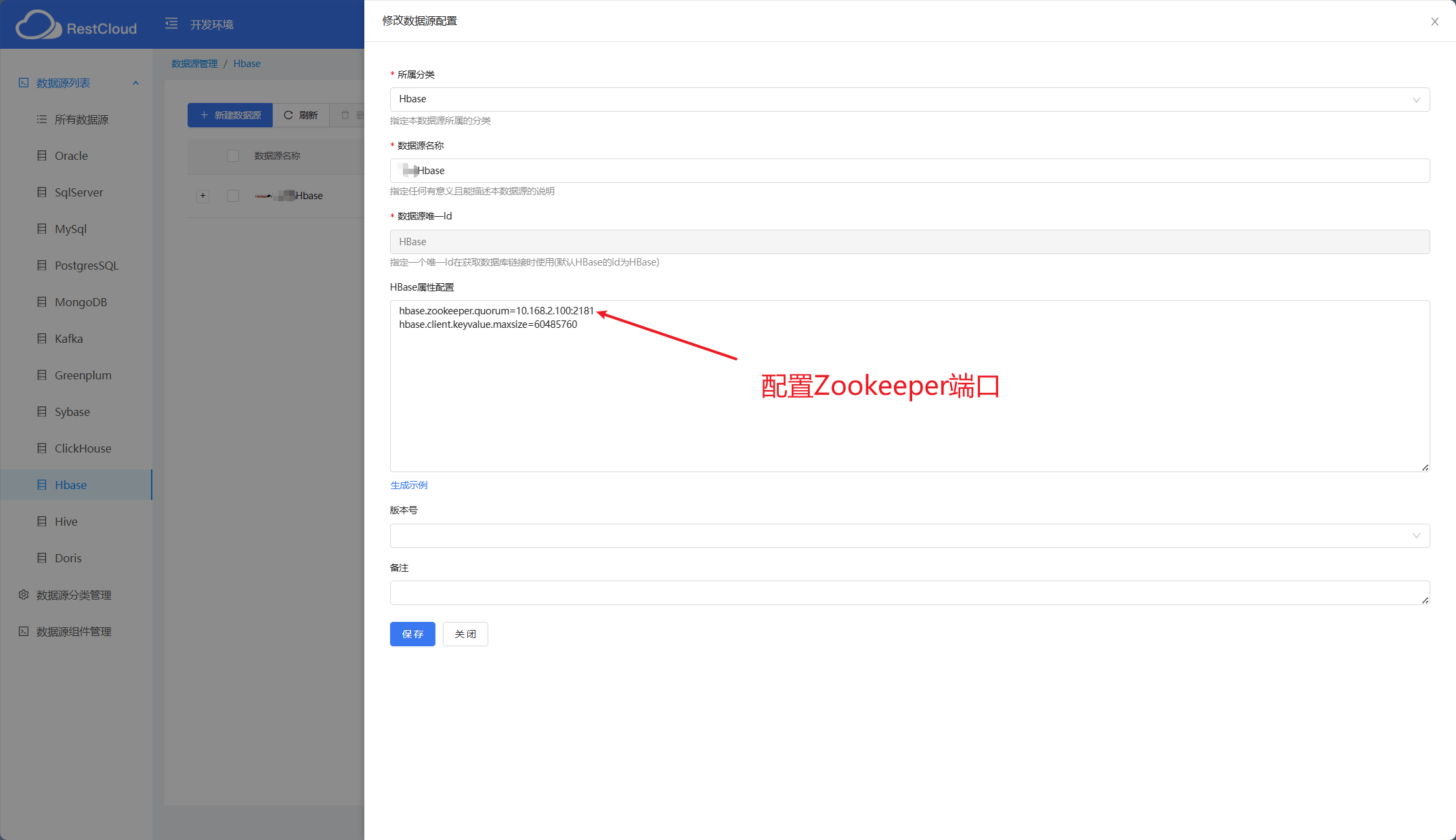This screenshot has height=840, width=1456.
Task: Click the MongoDB database icon
Action: coord(40,302)
